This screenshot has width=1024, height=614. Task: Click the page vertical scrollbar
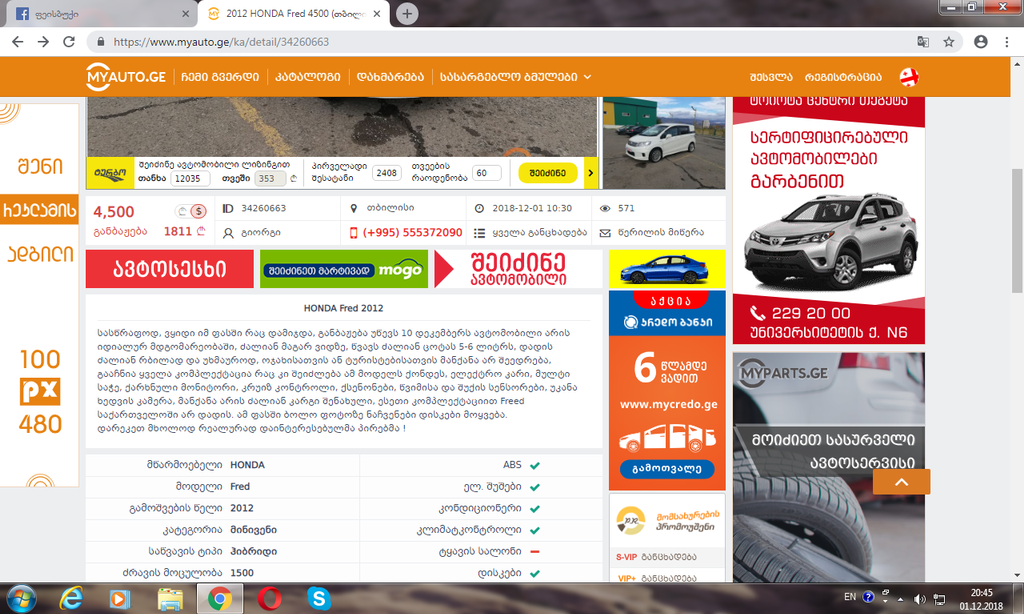1017,231
